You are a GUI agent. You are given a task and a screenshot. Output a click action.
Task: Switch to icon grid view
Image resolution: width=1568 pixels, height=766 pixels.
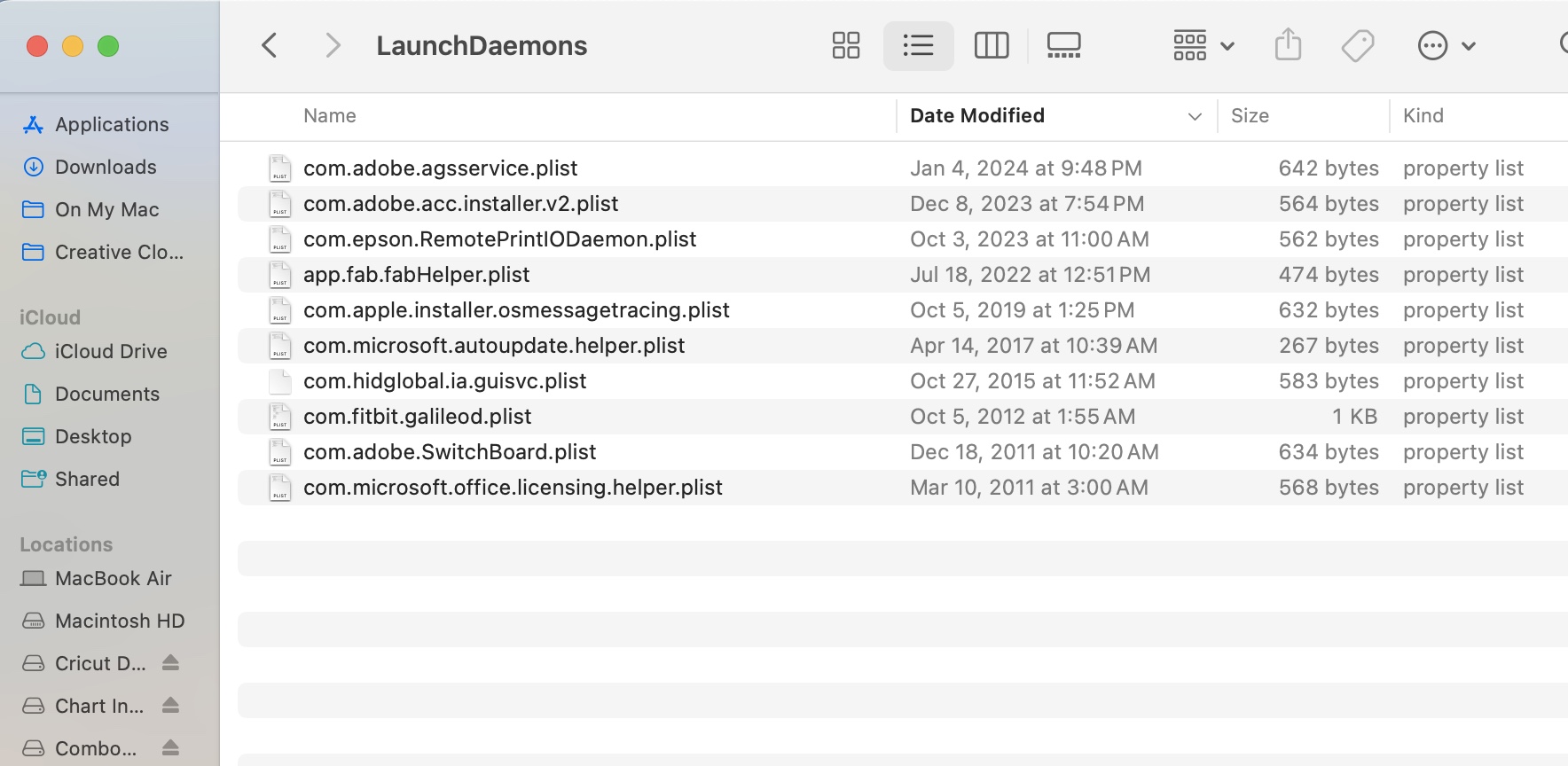[x=845, y=45]
